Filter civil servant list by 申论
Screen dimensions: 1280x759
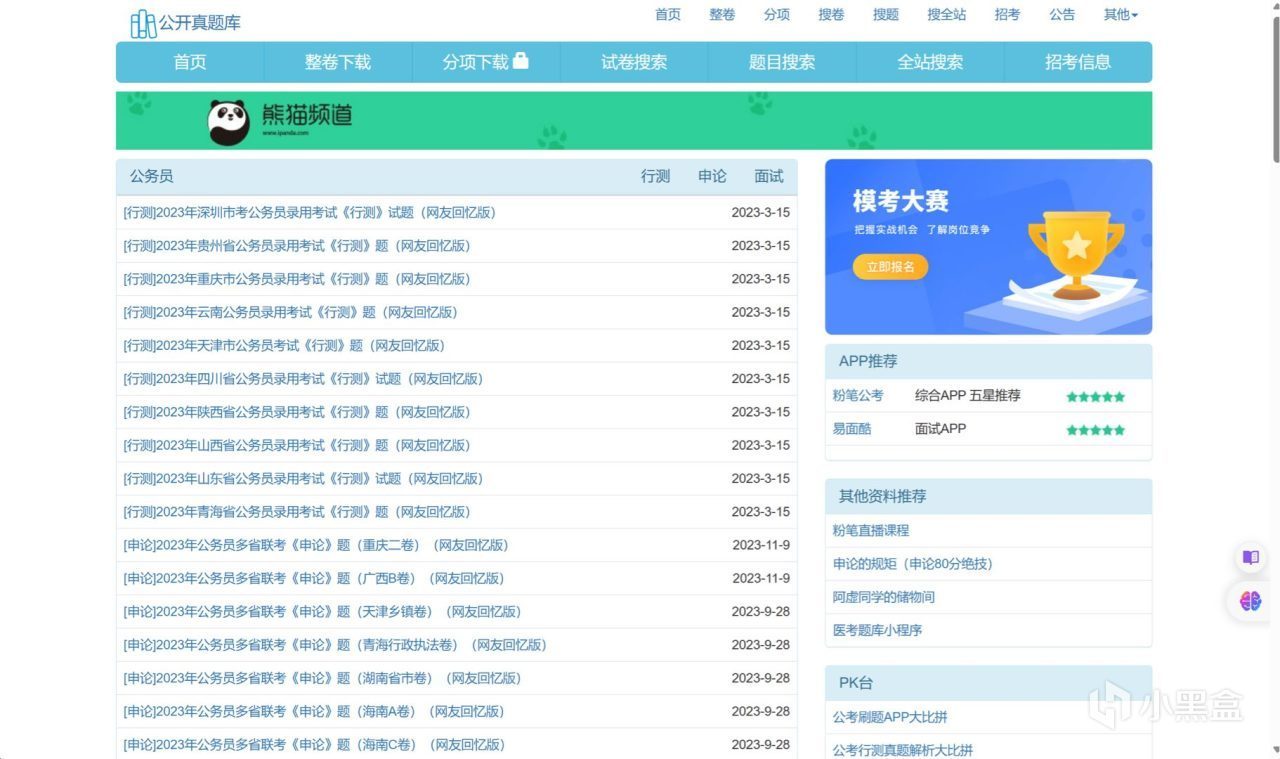pyautogui.click(x=712, y=176)
